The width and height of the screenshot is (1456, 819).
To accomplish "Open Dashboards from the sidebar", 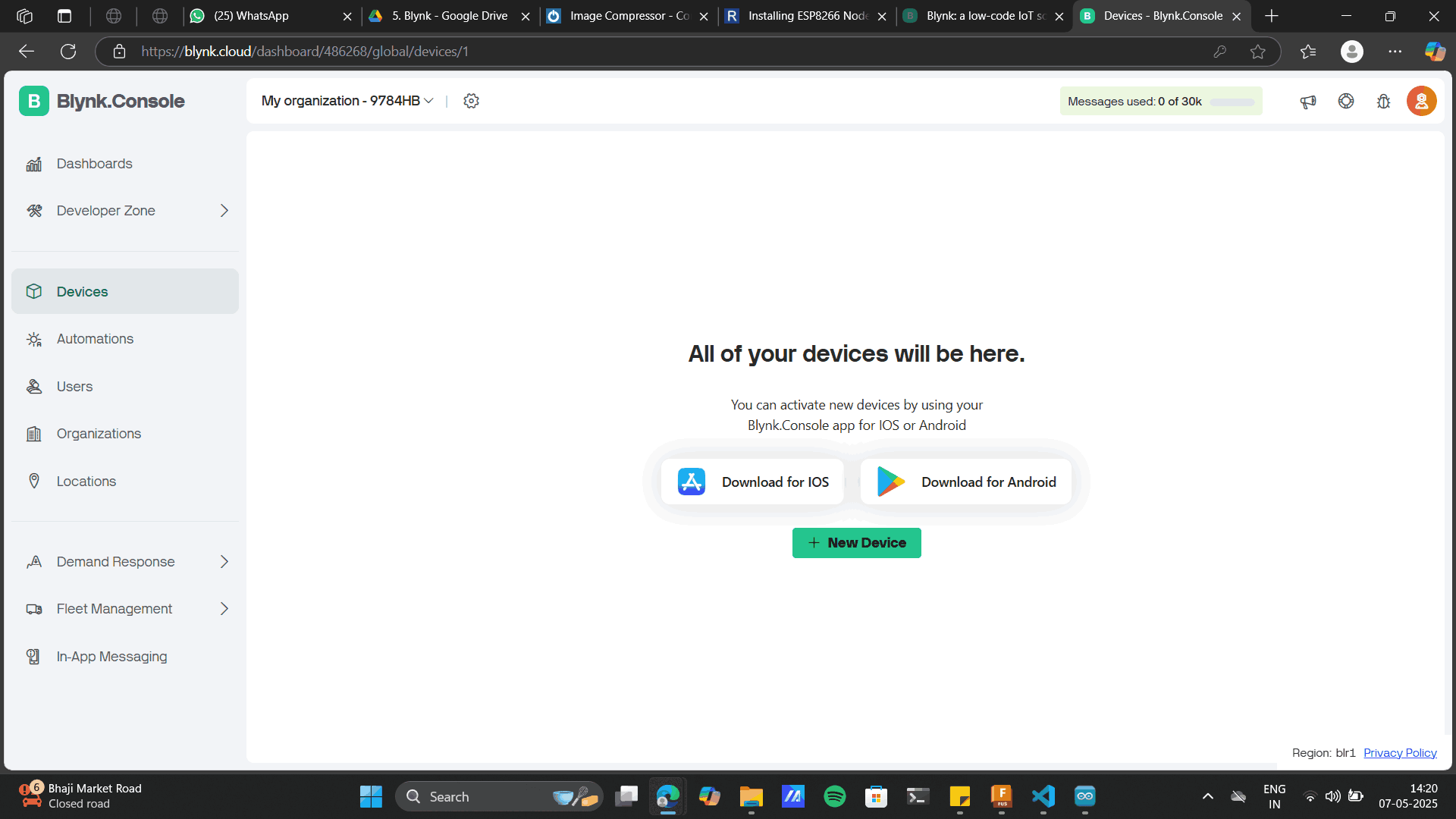I will tap(125, 164).
